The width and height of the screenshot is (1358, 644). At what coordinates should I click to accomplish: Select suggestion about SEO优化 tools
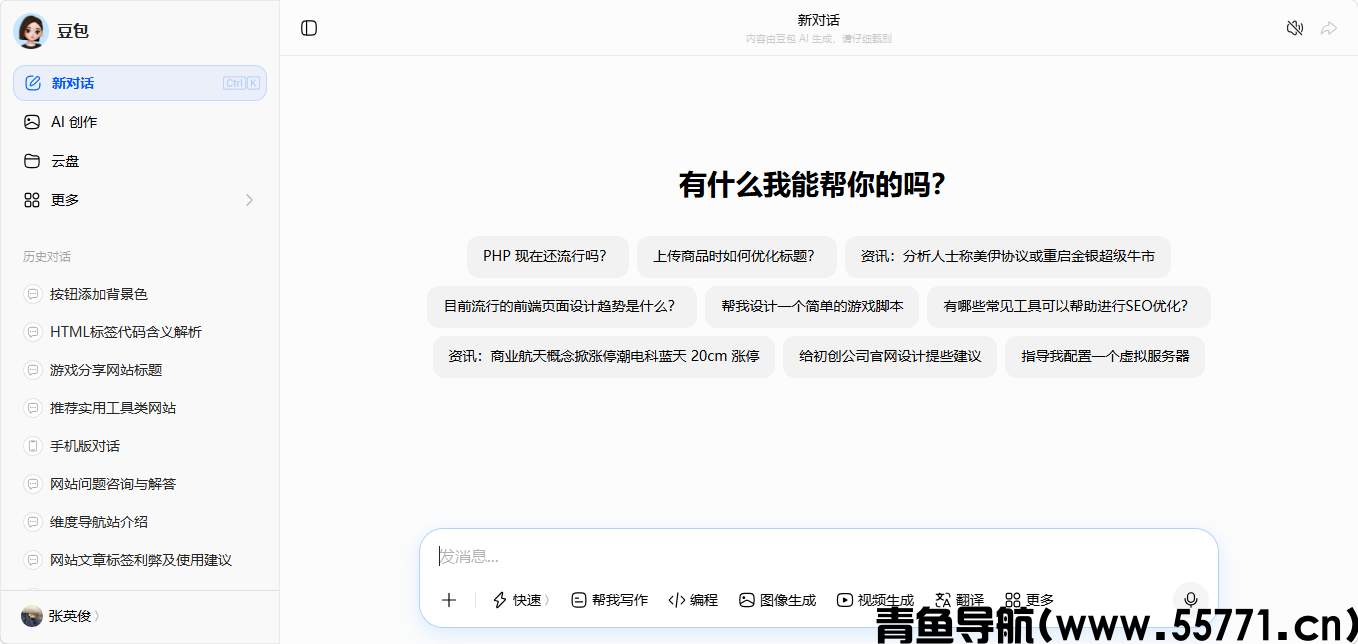point(1069,307)
